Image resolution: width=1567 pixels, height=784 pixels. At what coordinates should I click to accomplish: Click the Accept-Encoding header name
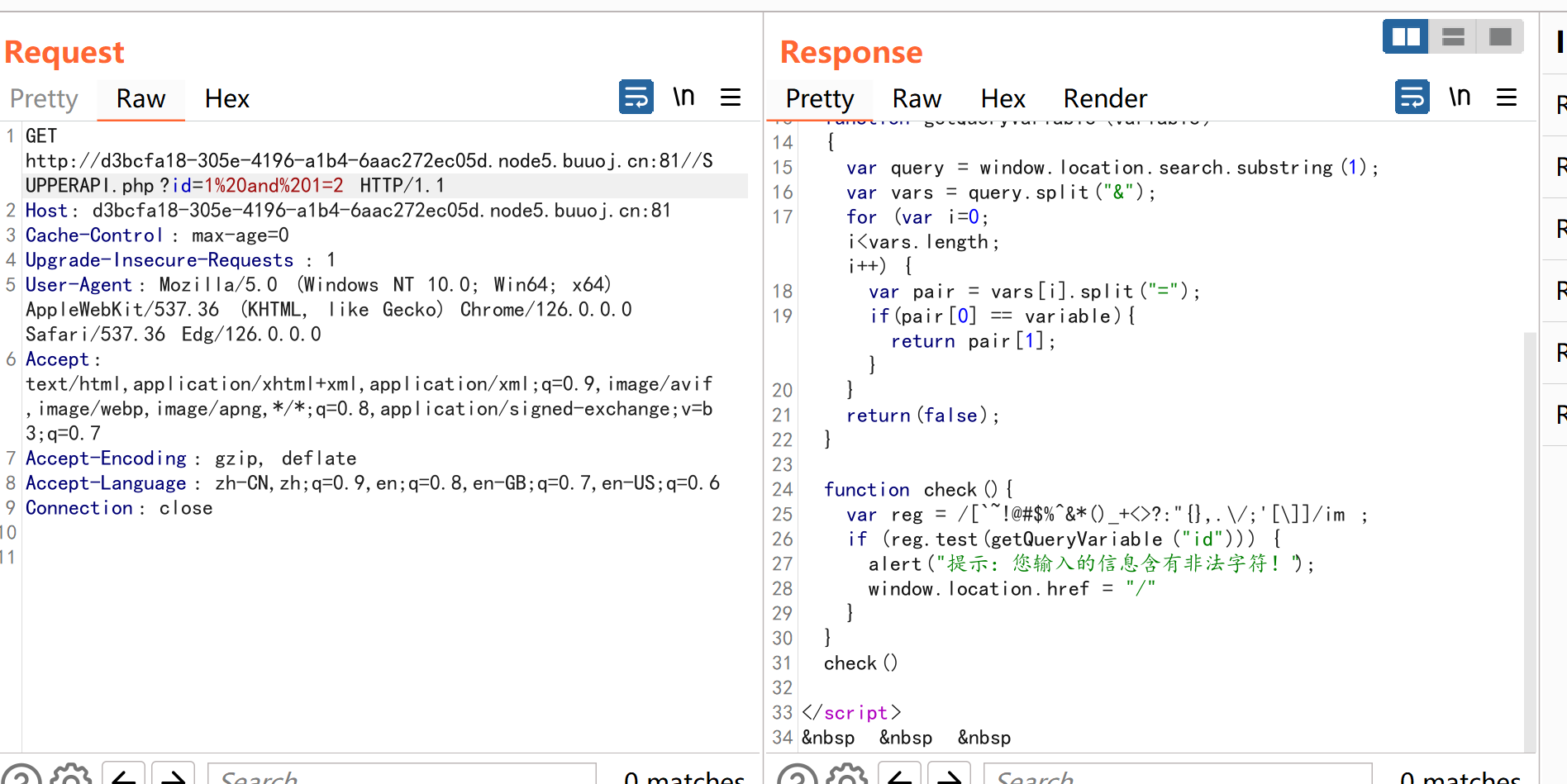click(106, 459)
